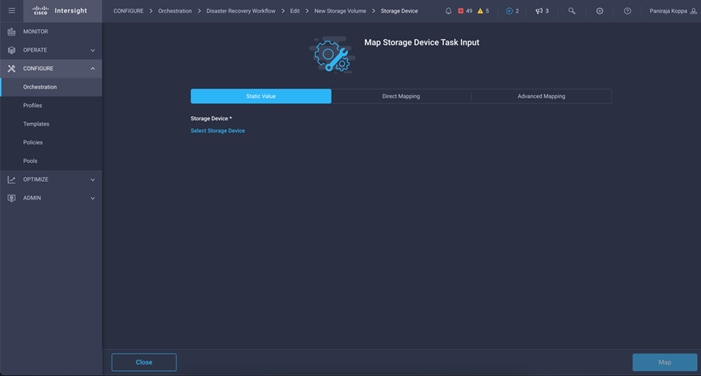Click the MONITOR chart icon

click(12, 32)
